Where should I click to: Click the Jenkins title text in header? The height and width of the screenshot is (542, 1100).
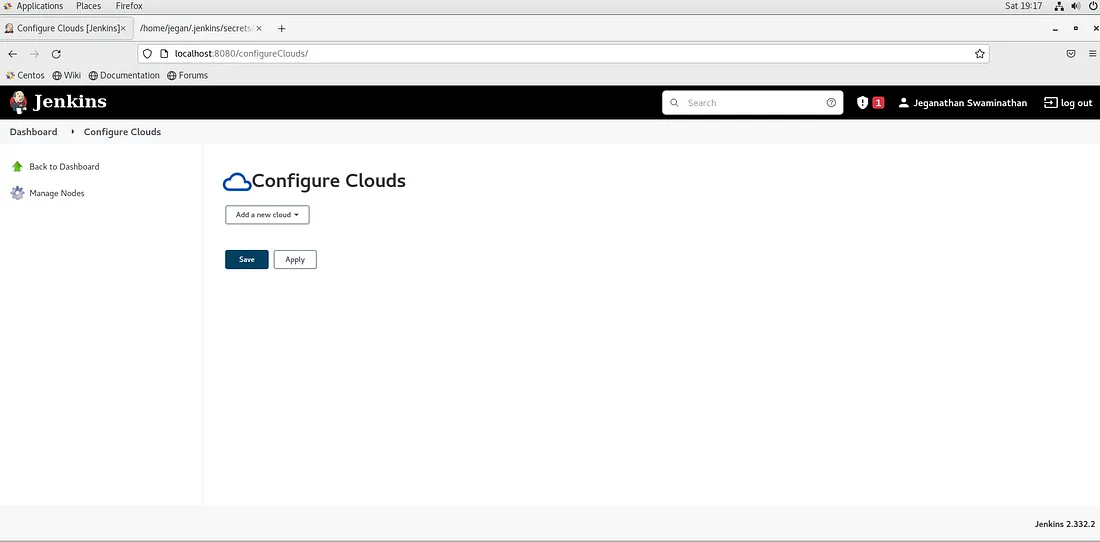click(x=70, y=102)
